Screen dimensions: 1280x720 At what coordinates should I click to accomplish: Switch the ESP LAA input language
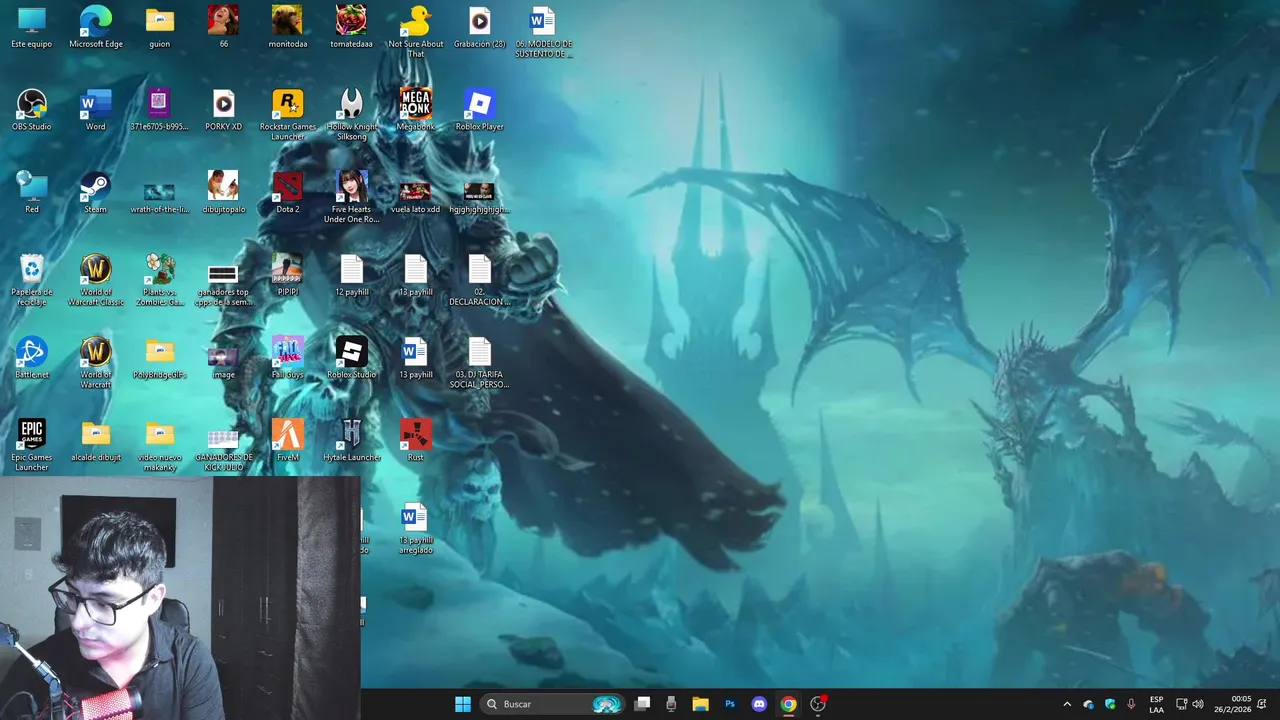coord(1156,704)
